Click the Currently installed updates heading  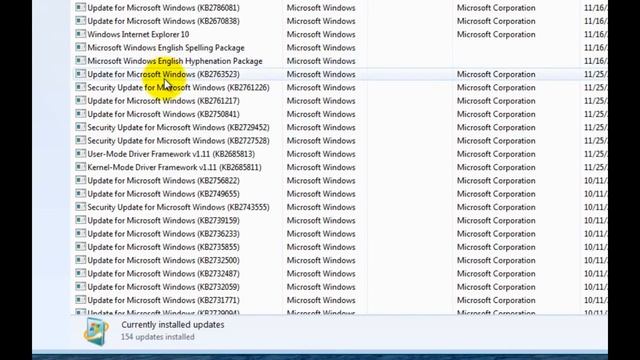tap(173, 325)
